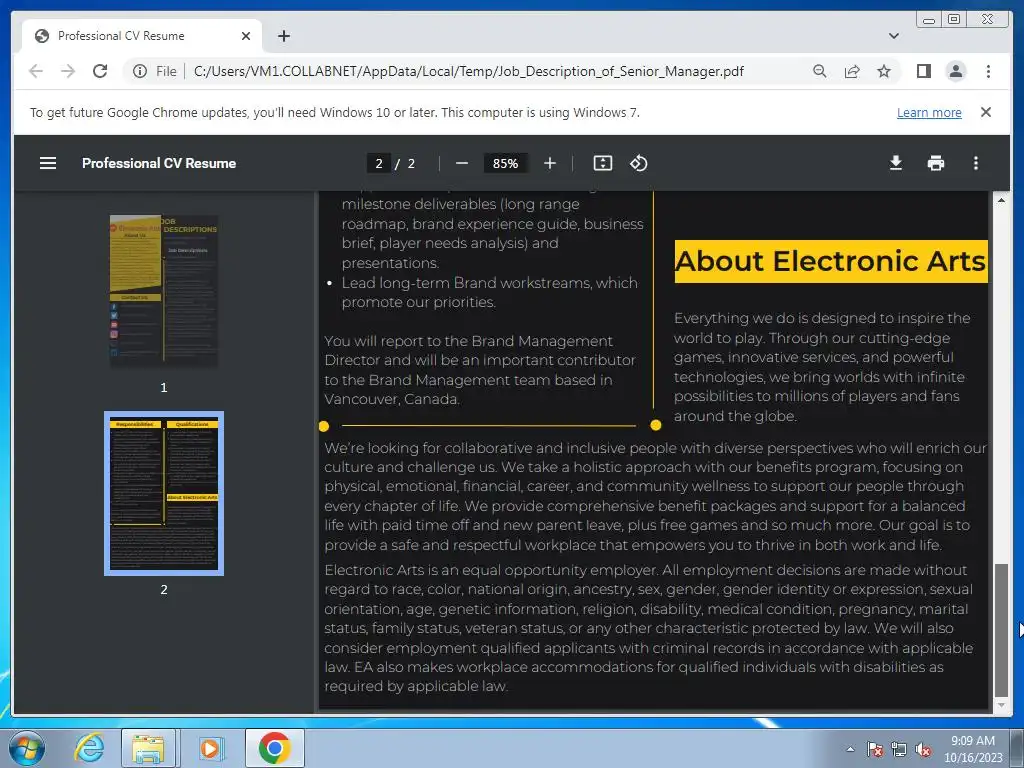Viewport: 1024px width, 768px height.
Task: Open network status tray icon
Action: pos(899,749)
